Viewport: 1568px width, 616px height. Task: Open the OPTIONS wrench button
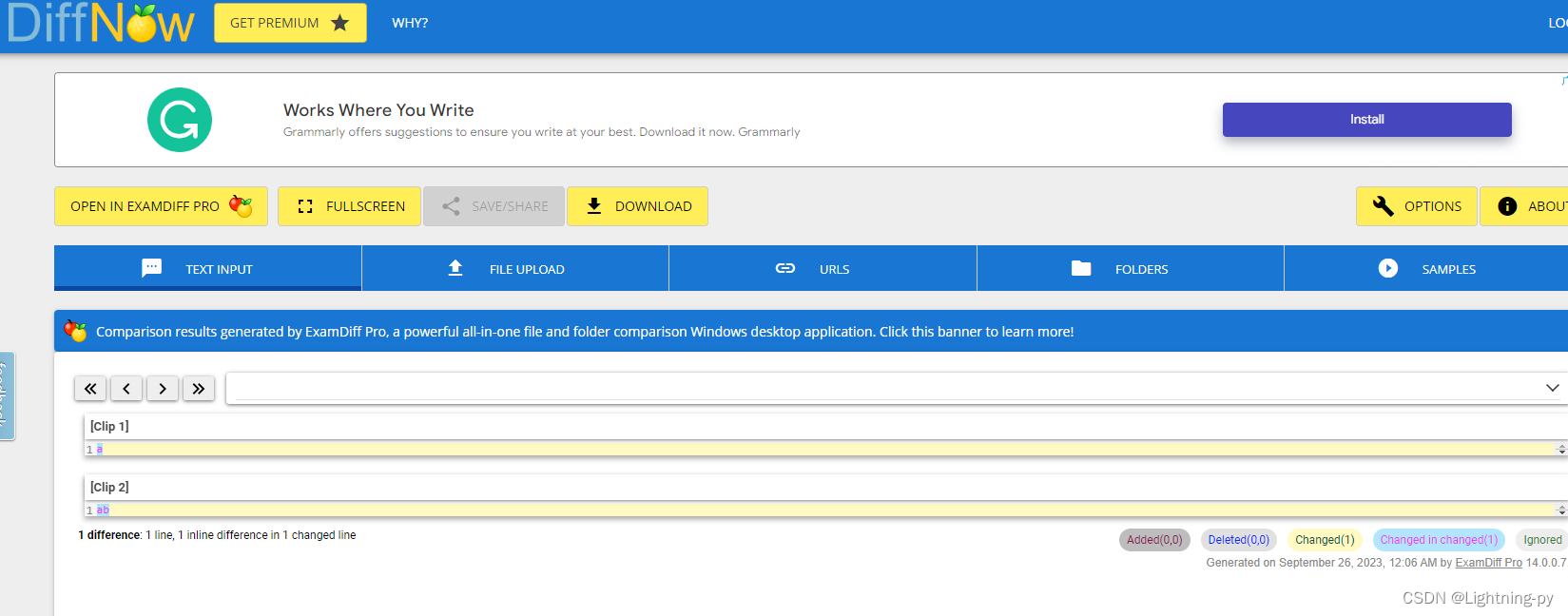click(x=1417, y=206)
